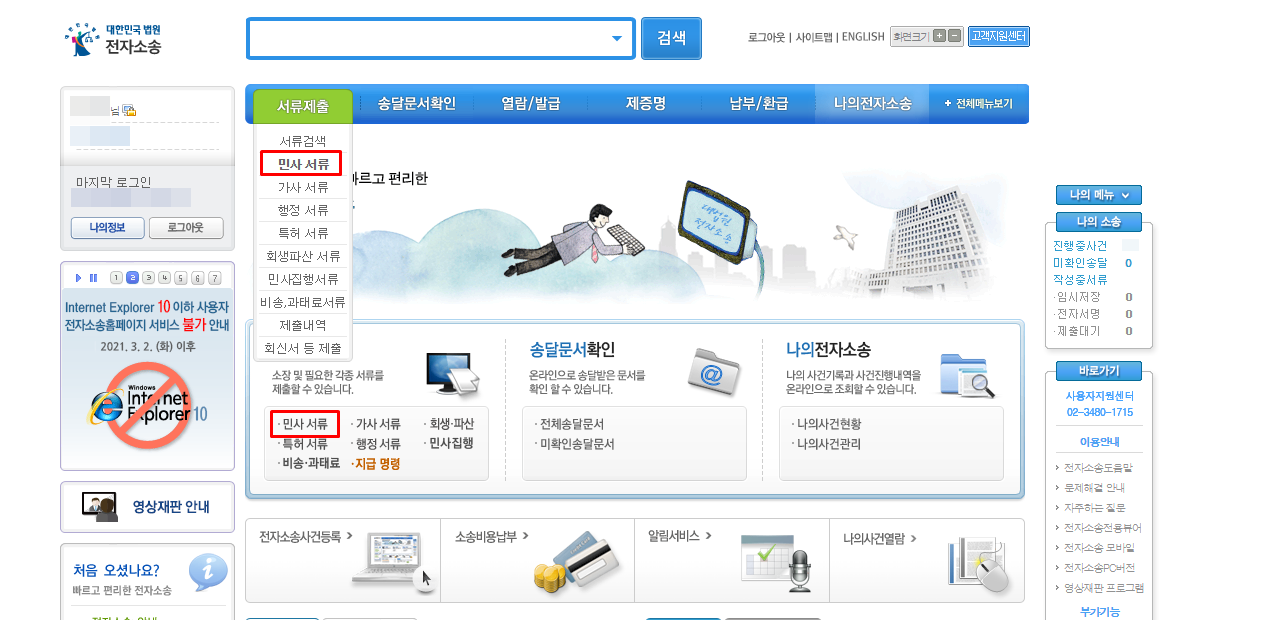Select 회신서 등 제출 in dropdown
Image resolution: width=1272 pixels, height=620 pixels.
pos(303,349)
